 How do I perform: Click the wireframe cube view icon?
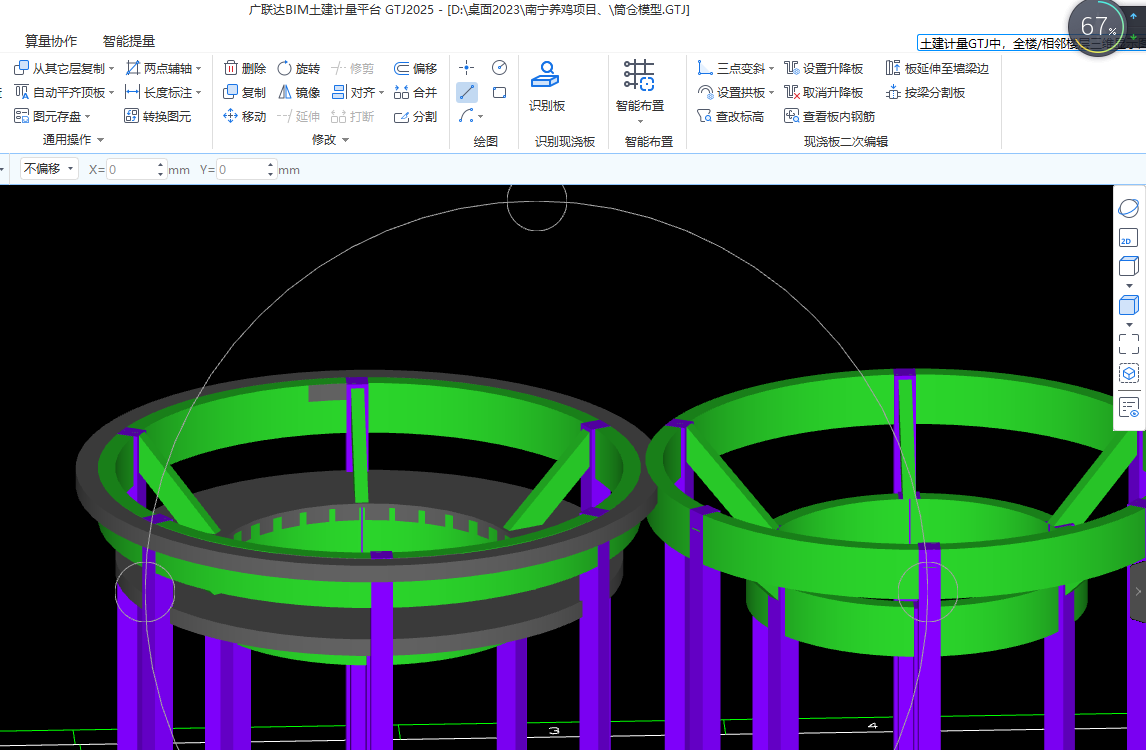pyautogui.click(x=1128, y=266)
